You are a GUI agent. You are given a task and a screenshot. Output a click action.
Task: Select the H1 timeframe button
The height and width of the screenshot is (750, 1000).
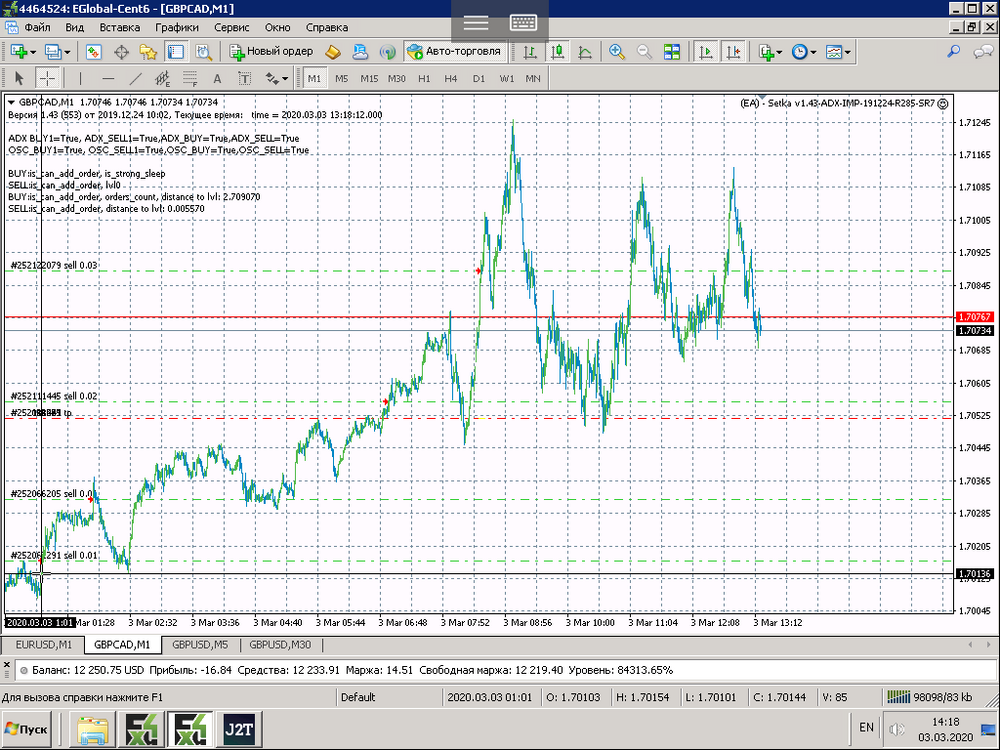(424, 78)
